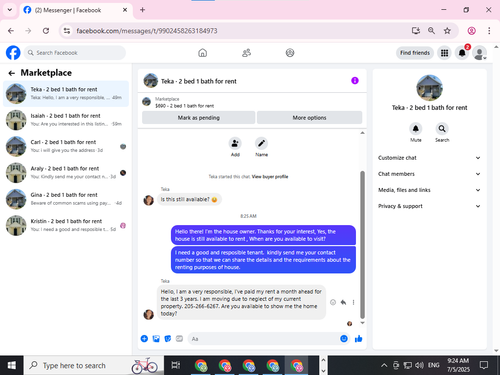The height and width of the screenshot is (375, 500).
Task: Select the Messenger | Facebook browser tab
Action: click(x=76, y=10)
